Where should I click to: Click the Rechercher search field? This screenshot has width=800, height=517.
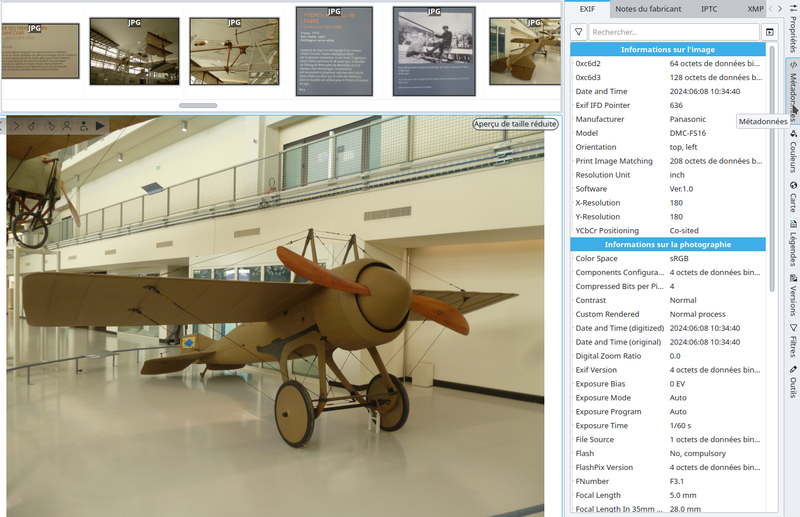click(x=673, y=32)
